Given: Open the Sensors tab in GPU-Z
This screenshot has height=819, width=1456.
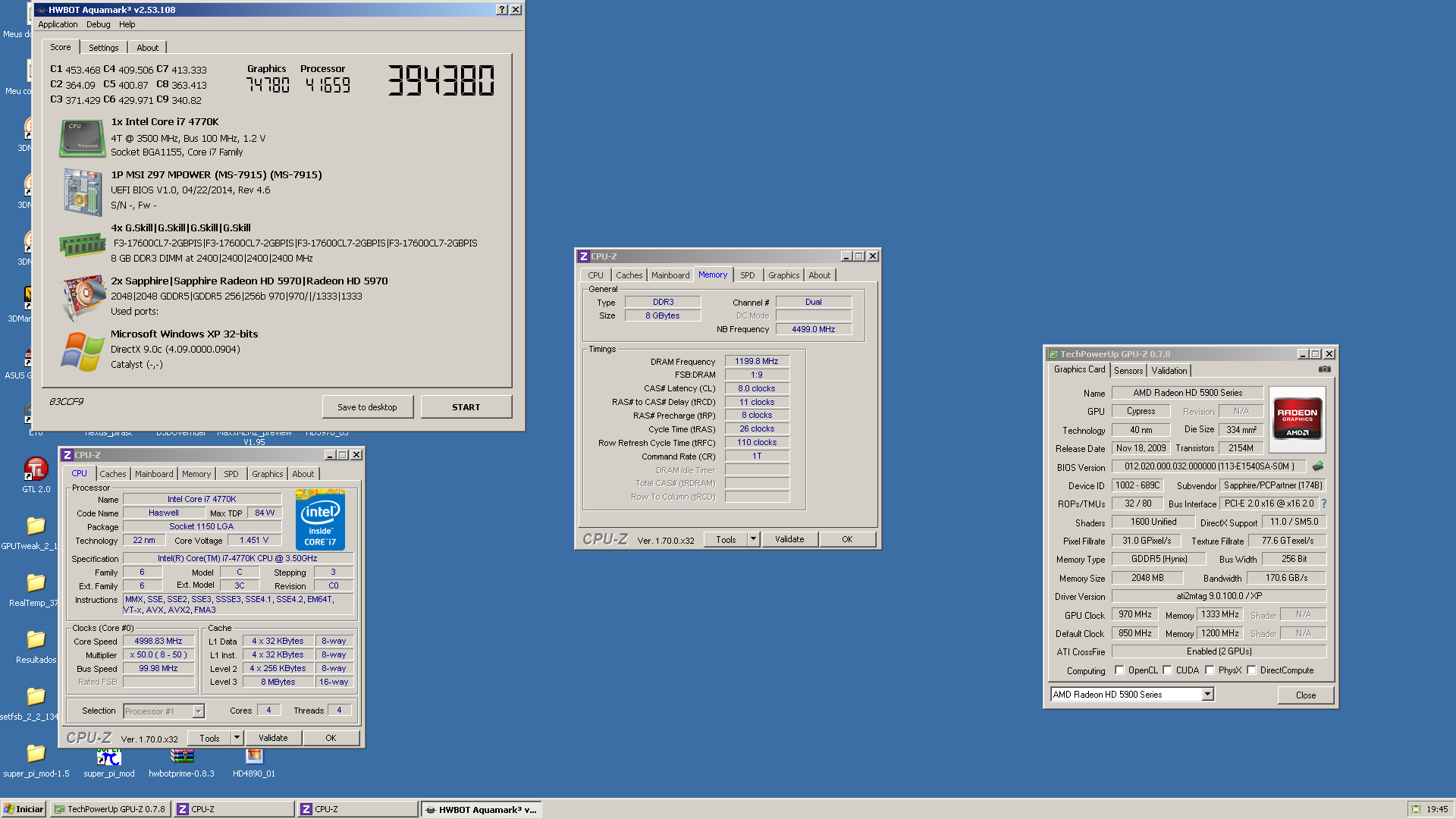Looking at the screenshot, I should coord(1128,371).
